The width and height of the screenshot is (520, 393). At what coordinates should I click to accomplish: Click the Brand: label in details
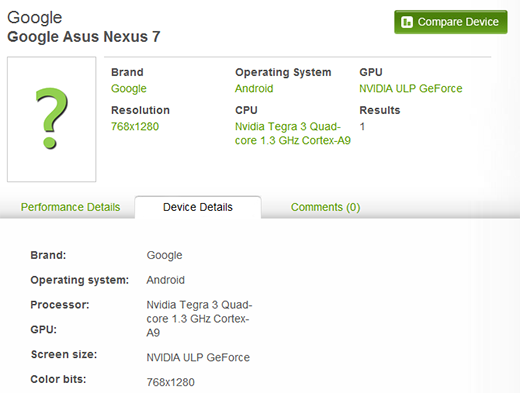coord(48,255)
